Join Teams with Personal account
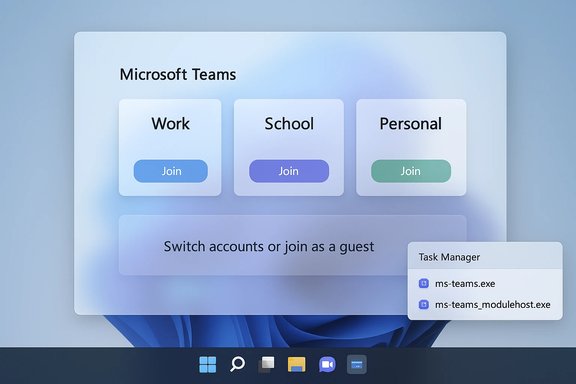 (x=411, y=171)
